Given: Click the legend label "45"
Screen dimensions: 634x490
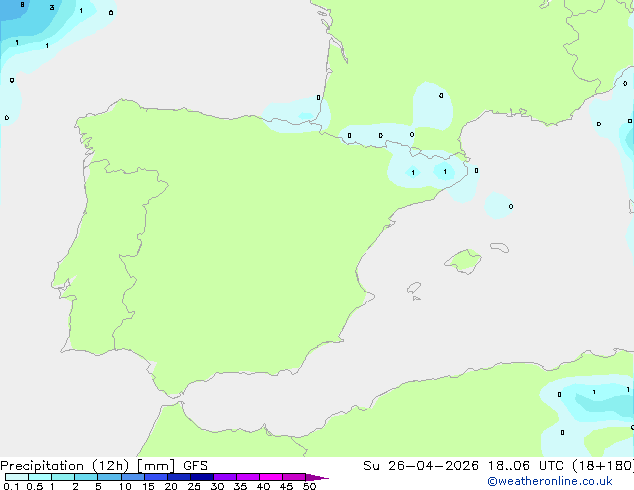Looking at the screenshot, I should pos(286,486).
